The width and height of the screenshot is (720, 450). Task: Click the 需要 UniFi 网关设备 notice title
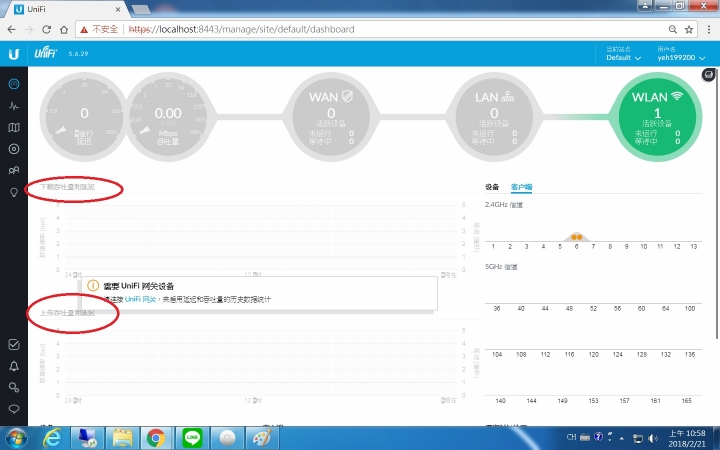[x=138, y=286]
